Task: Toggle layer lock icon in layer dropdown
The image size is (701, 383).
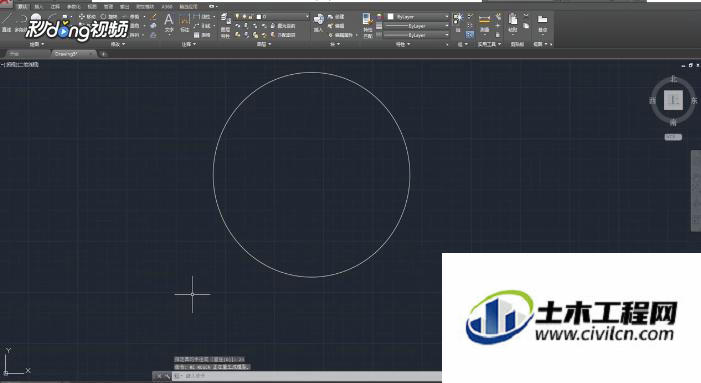Action: click(x=250, y=17)
